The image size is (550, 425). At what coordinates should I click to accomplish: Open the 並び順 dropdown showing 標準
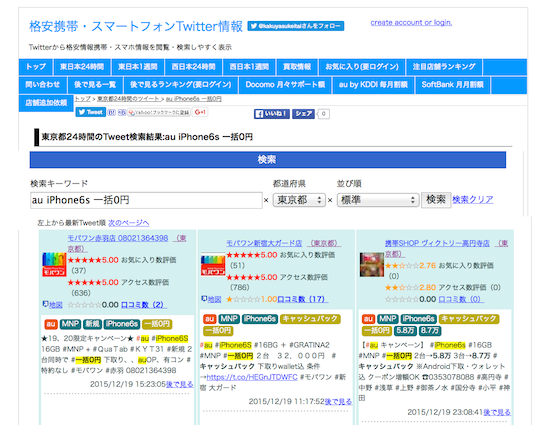point(378,200)
